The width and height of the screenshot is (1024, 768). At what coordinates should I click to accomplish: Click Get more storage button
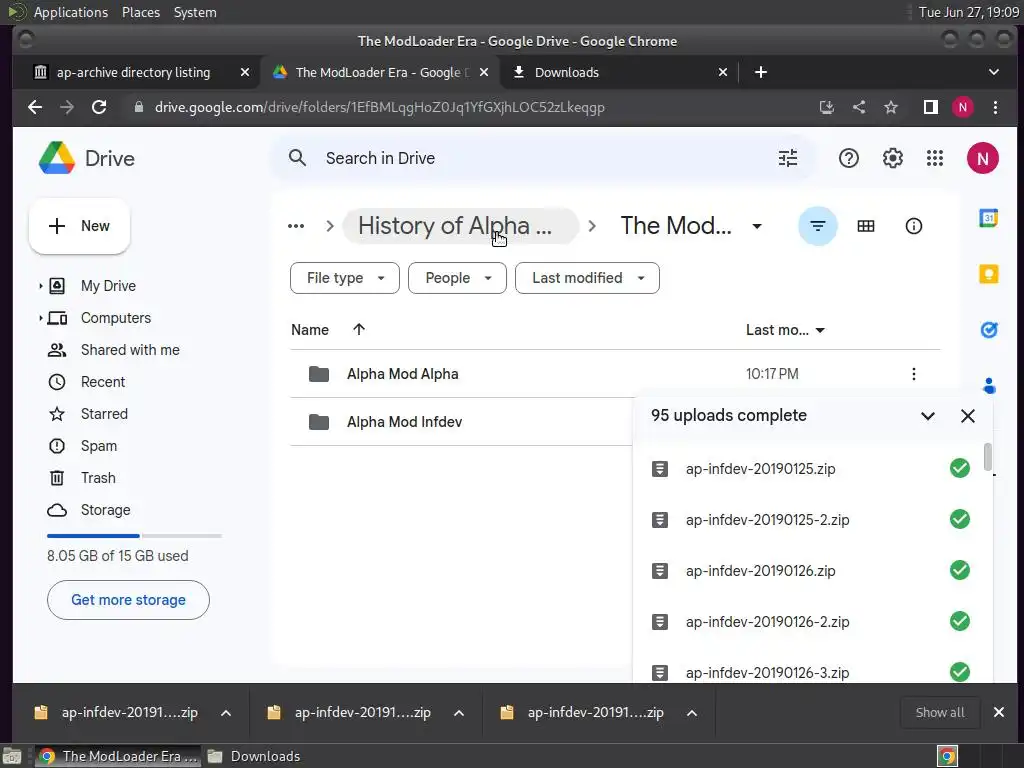point(128,600)
